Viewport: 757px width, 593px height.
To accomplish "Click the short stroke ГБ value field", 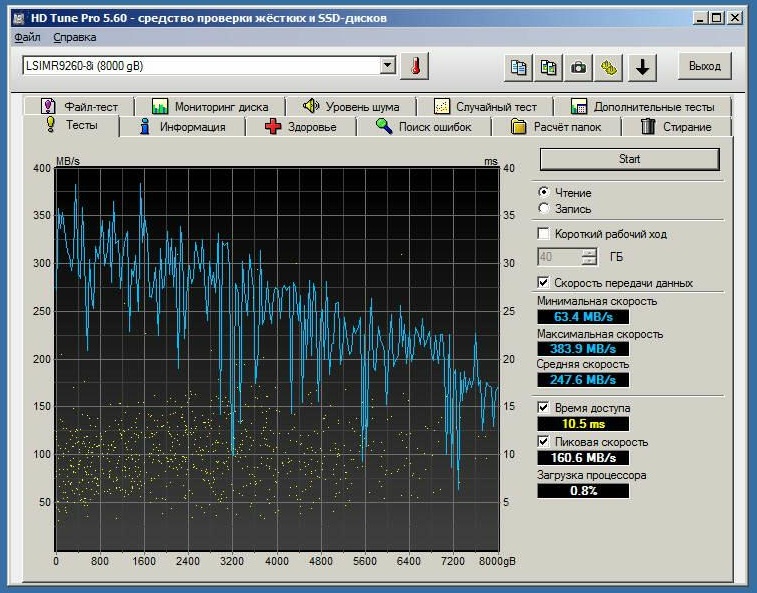I will 559,257.
